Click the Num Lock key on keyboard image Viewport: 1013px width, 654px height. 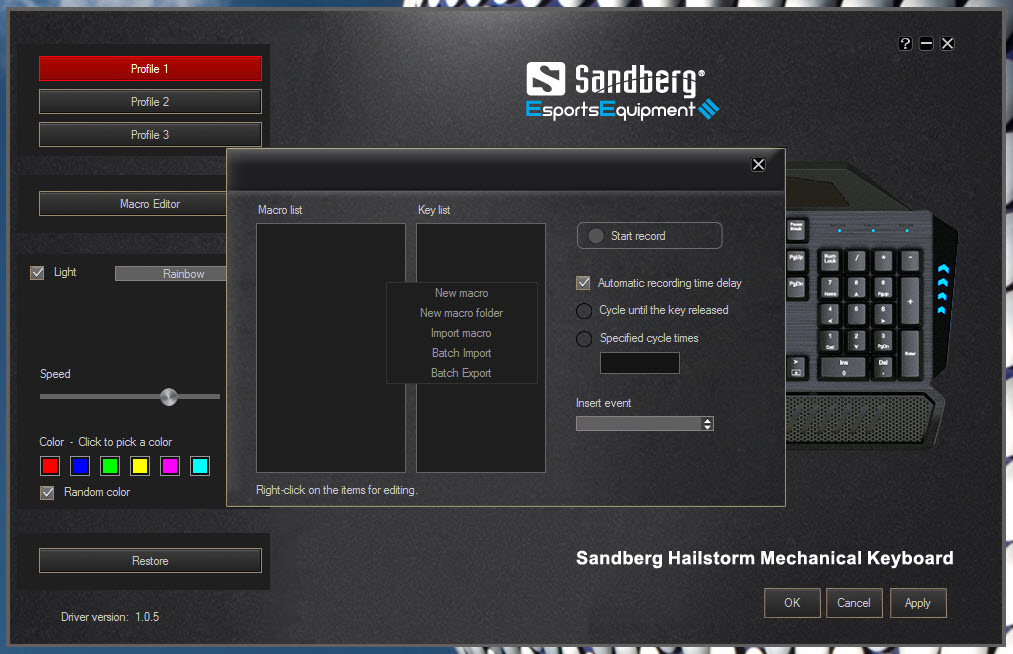(x=830, y=260)
